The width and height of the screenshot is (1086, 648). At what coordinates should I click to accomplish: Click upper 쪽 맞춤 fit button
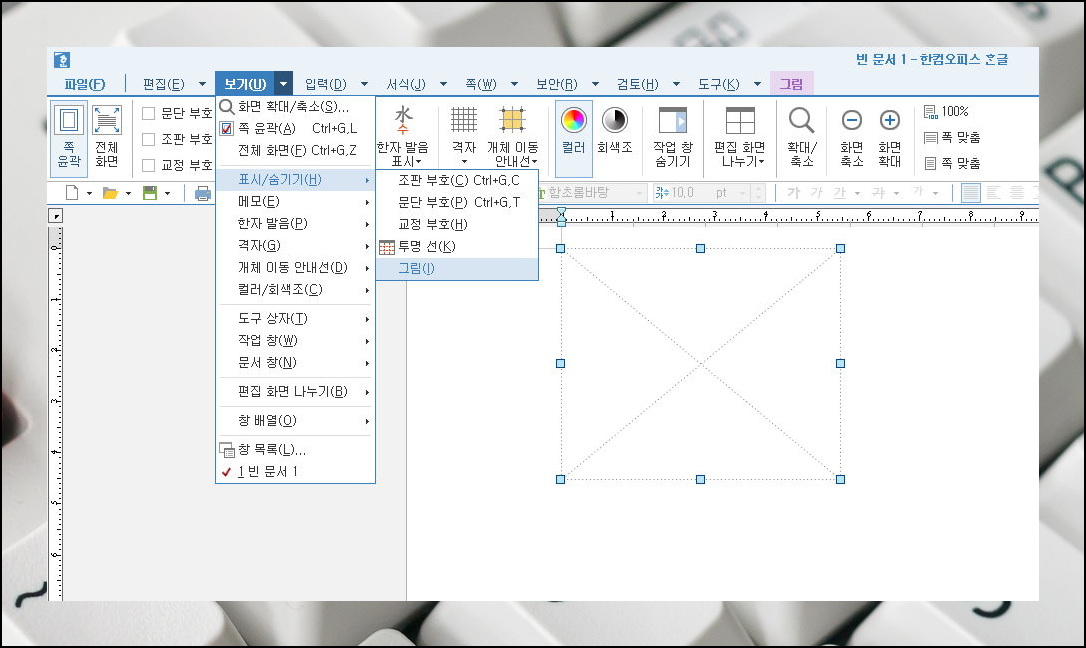[x=952, y=138]
